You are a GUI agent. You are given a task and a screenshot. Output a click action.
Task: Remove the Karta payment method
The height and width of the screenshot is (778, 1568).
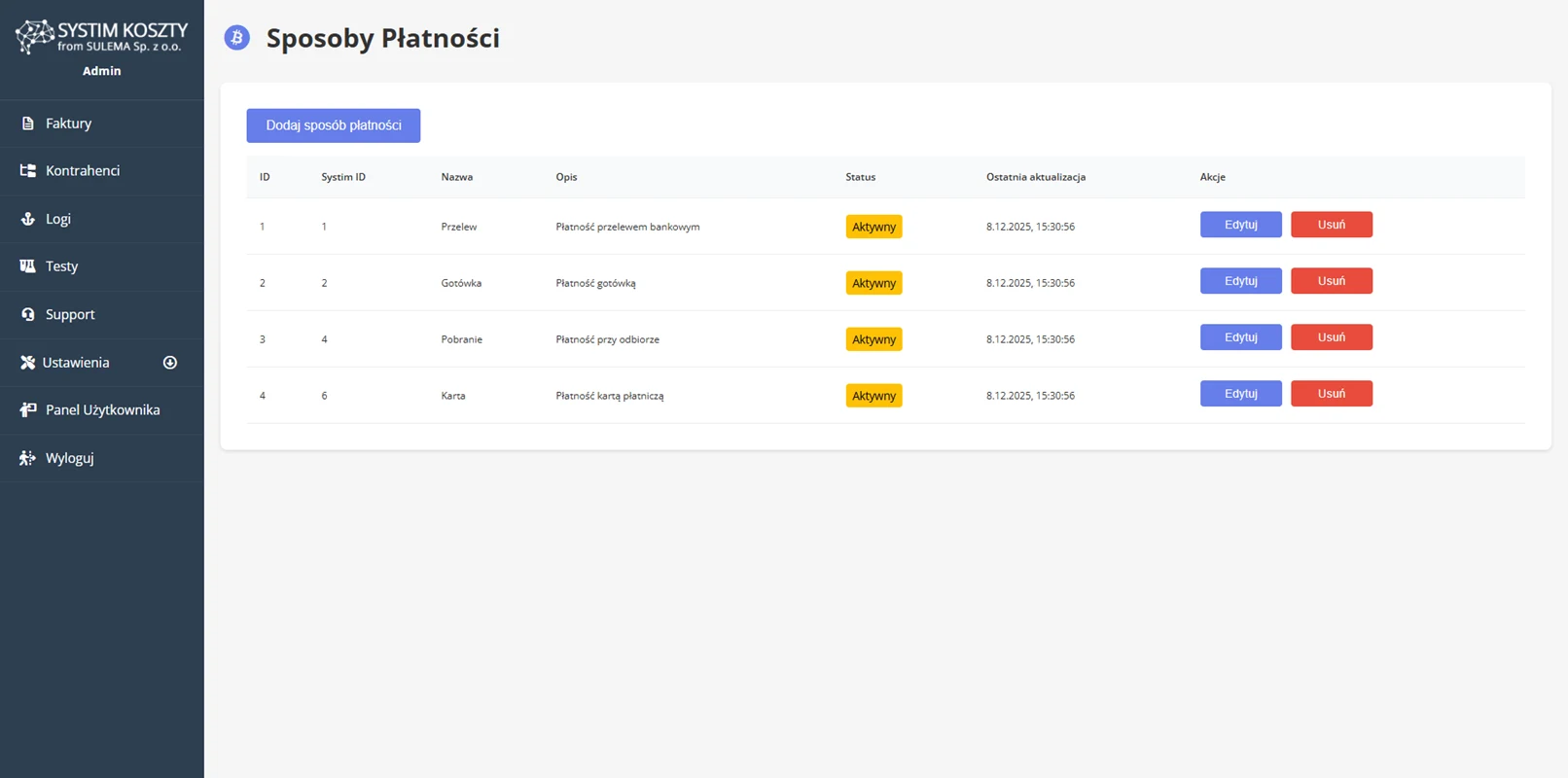1332,394
